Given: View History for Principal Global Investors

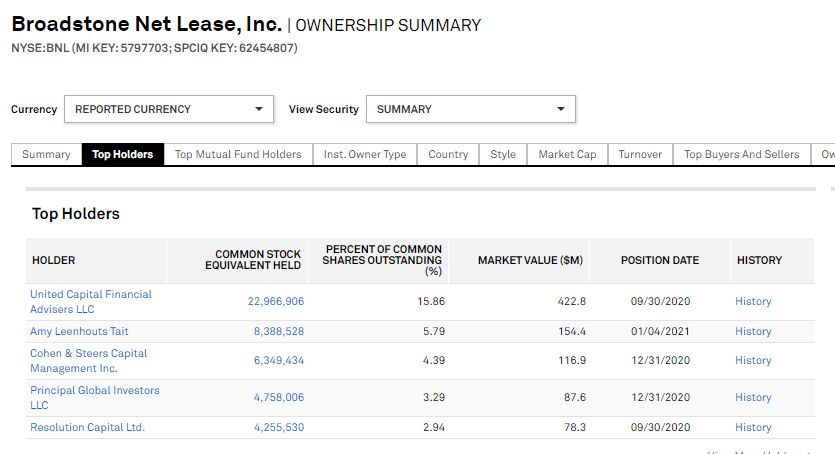Looking at the screenshot, I should pos(753,397).
